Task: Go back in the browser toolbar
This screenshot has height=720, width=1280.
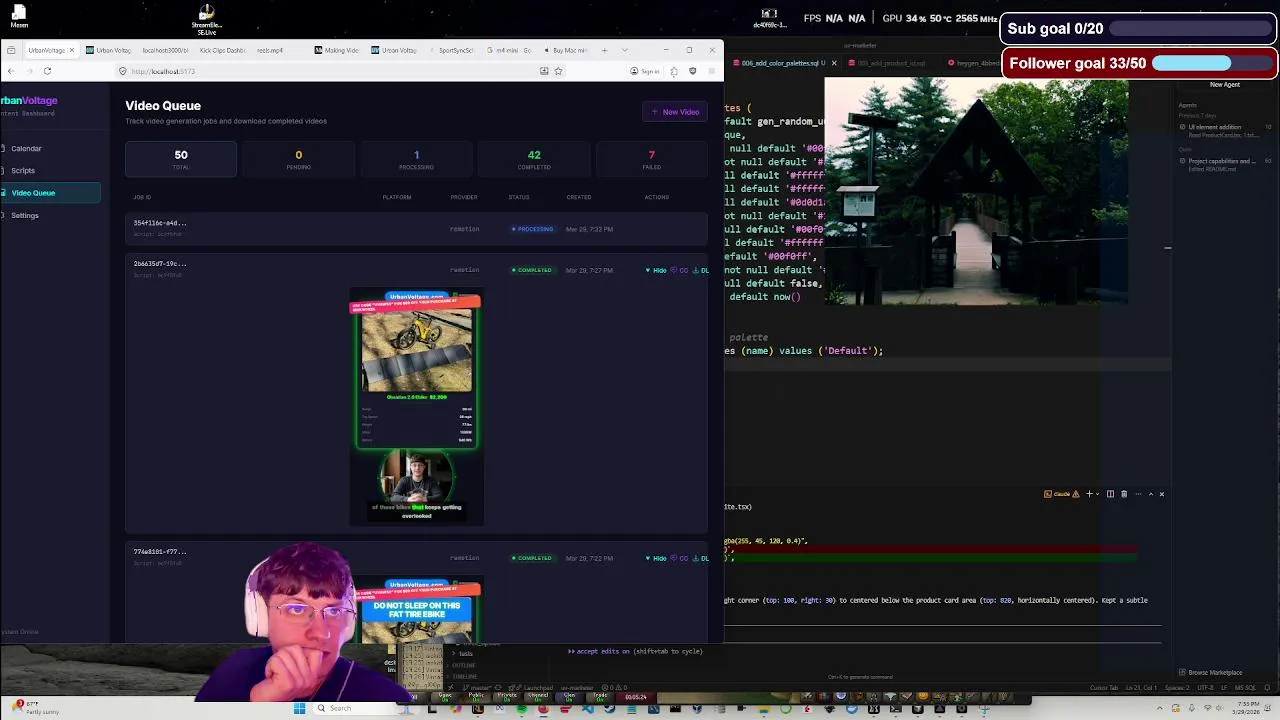Action: click(x=10, y=71)
